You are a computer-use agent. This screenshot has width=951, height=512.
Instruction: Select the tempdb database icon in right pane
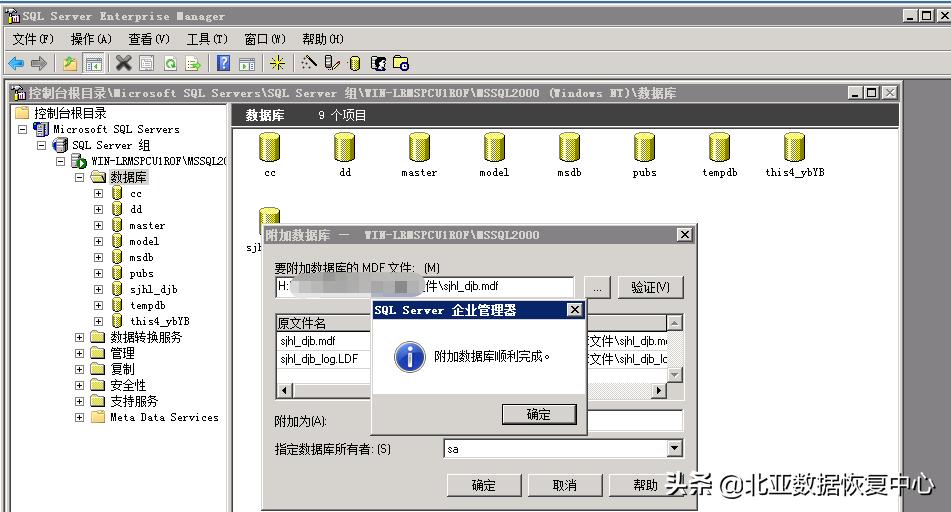point(719,147)
